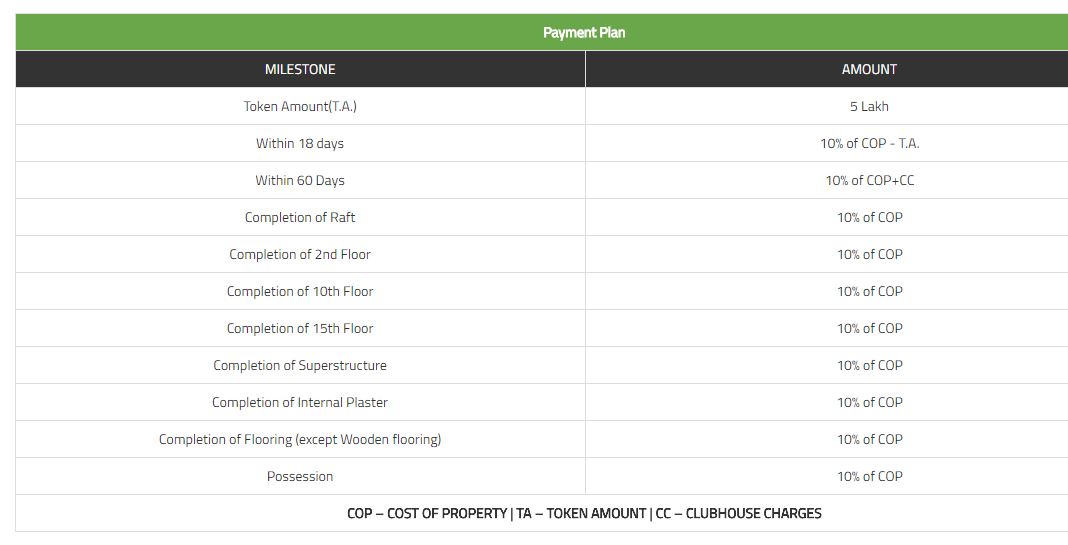The width and height of the screenshot is (1068, 545).
Task: Select the AMOUNT column header
Action: coord(869,69)
